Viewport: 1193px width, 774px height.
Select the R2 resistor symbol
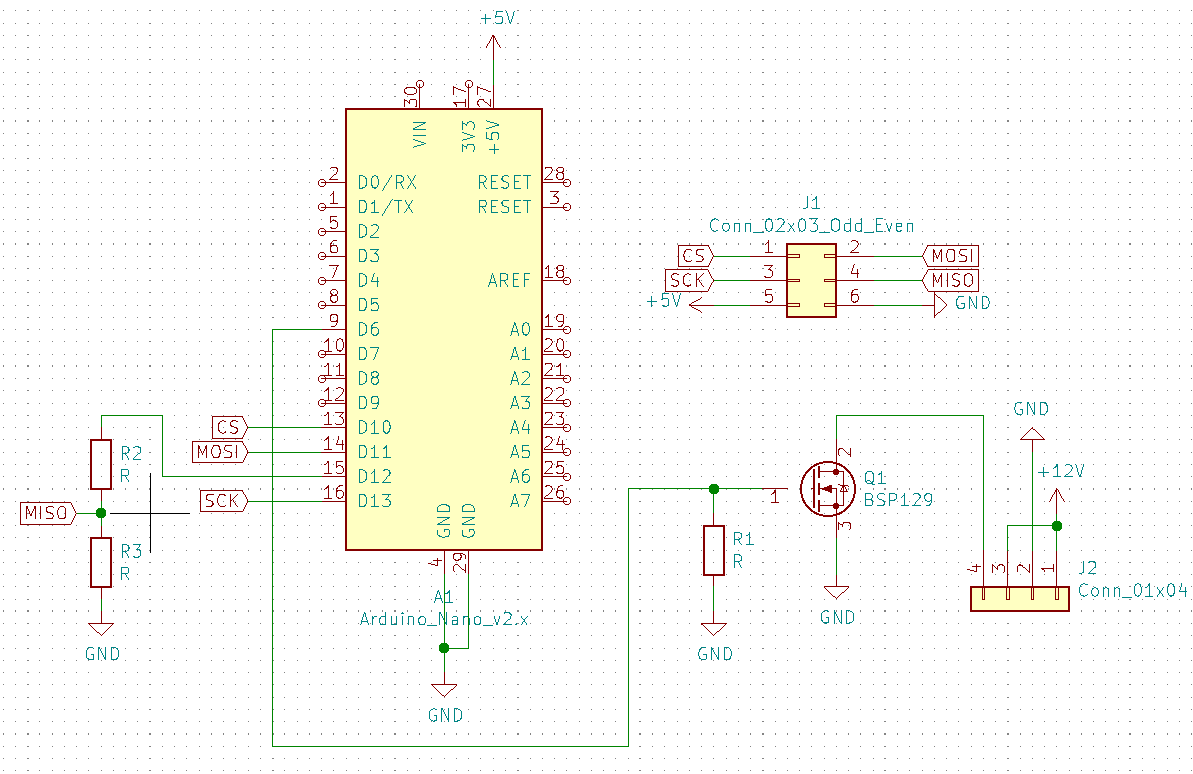[x=101, y=464]
